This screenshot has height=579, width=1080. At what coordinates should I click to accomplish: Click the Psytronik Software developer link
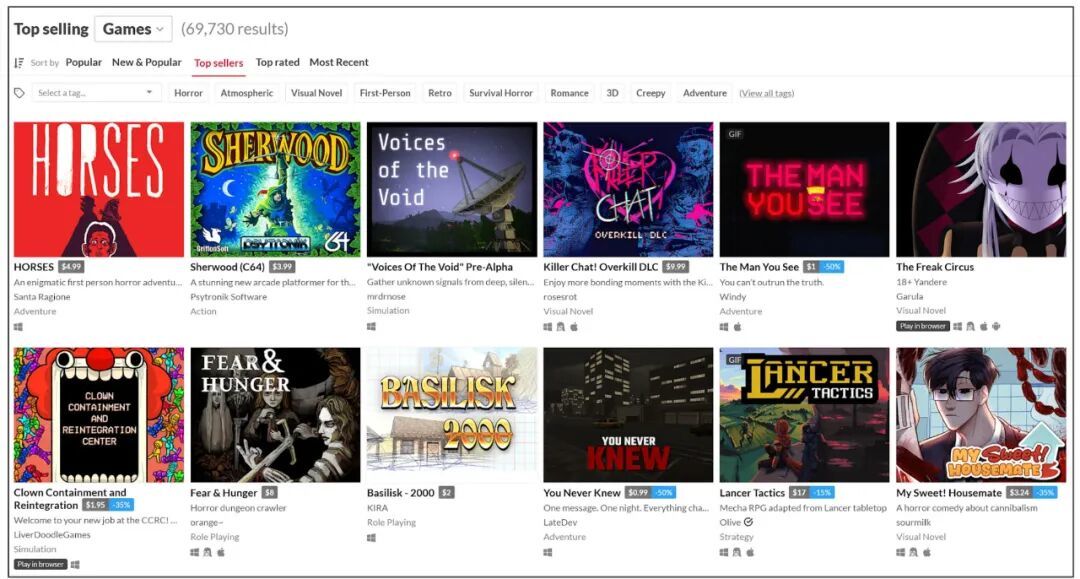coord(229,297)
